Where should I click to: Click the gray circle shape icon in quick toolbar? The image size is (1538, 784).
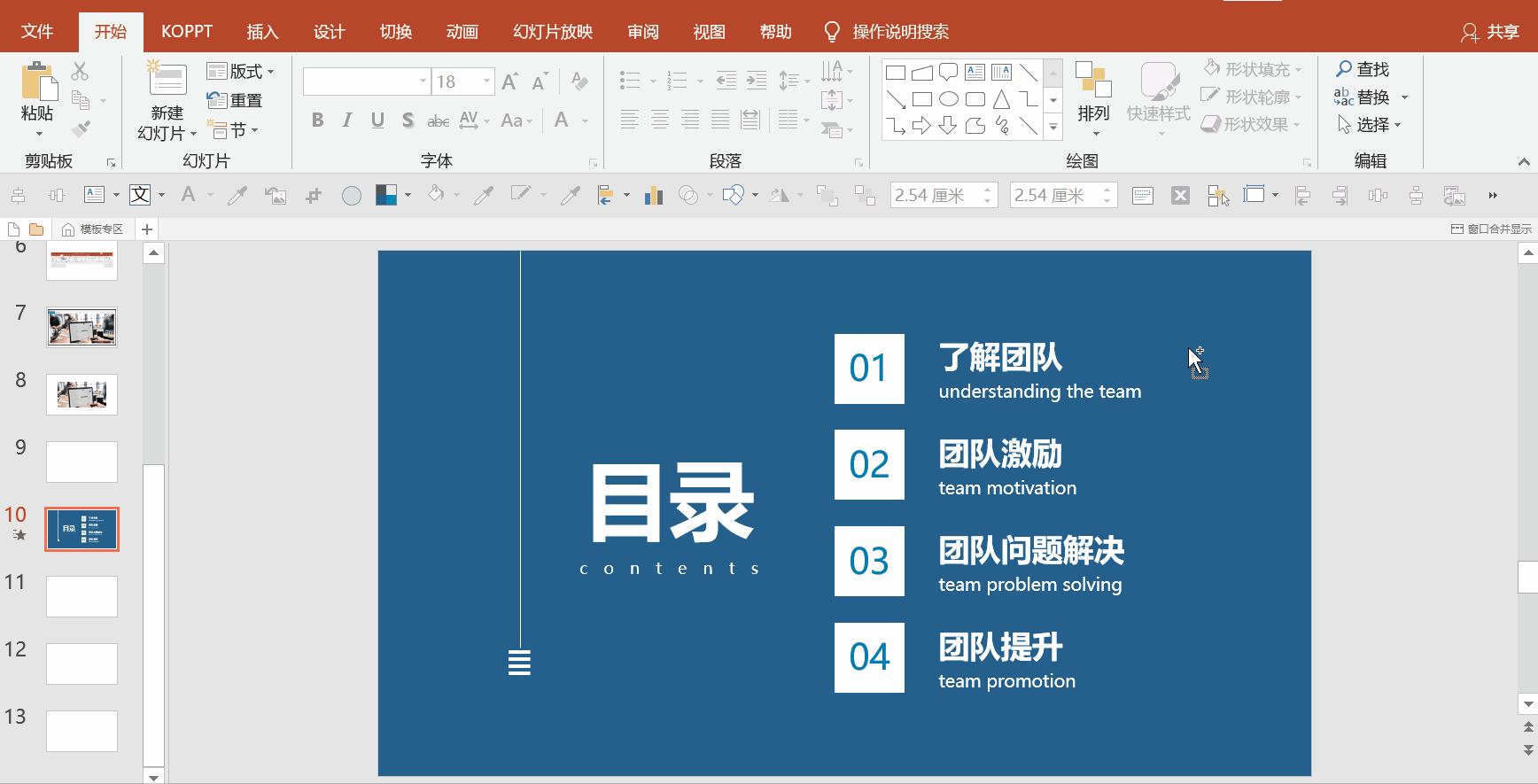point(352,196)
